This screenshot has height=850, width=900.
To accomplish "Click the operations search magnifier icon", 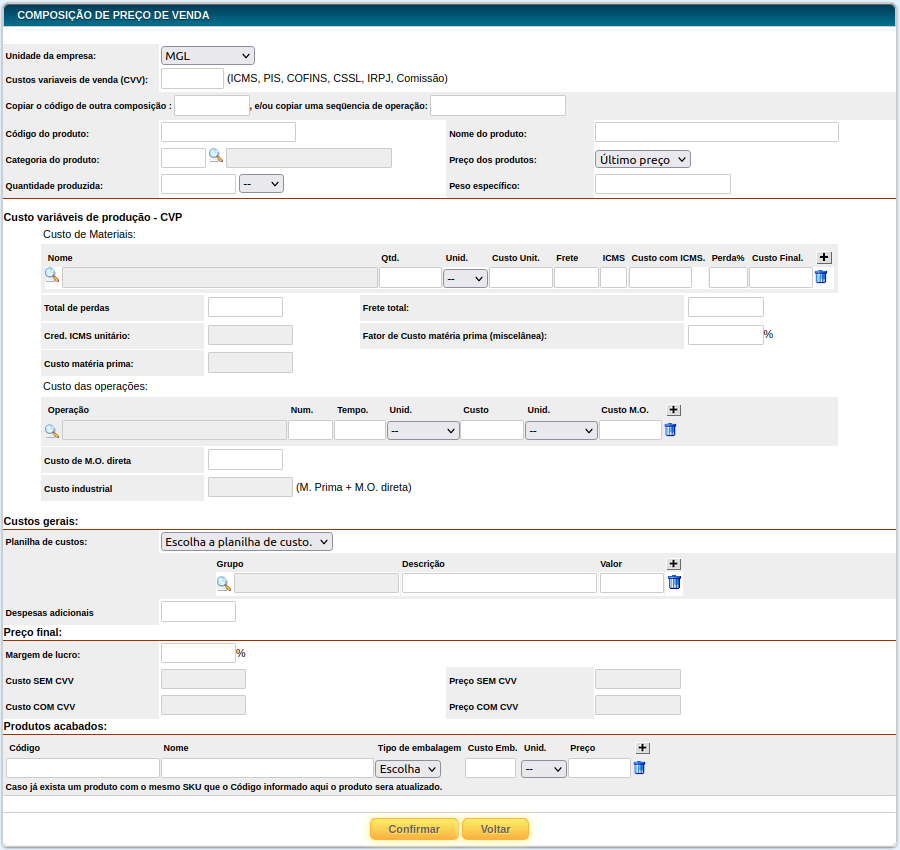I will (x=52, y=430).
